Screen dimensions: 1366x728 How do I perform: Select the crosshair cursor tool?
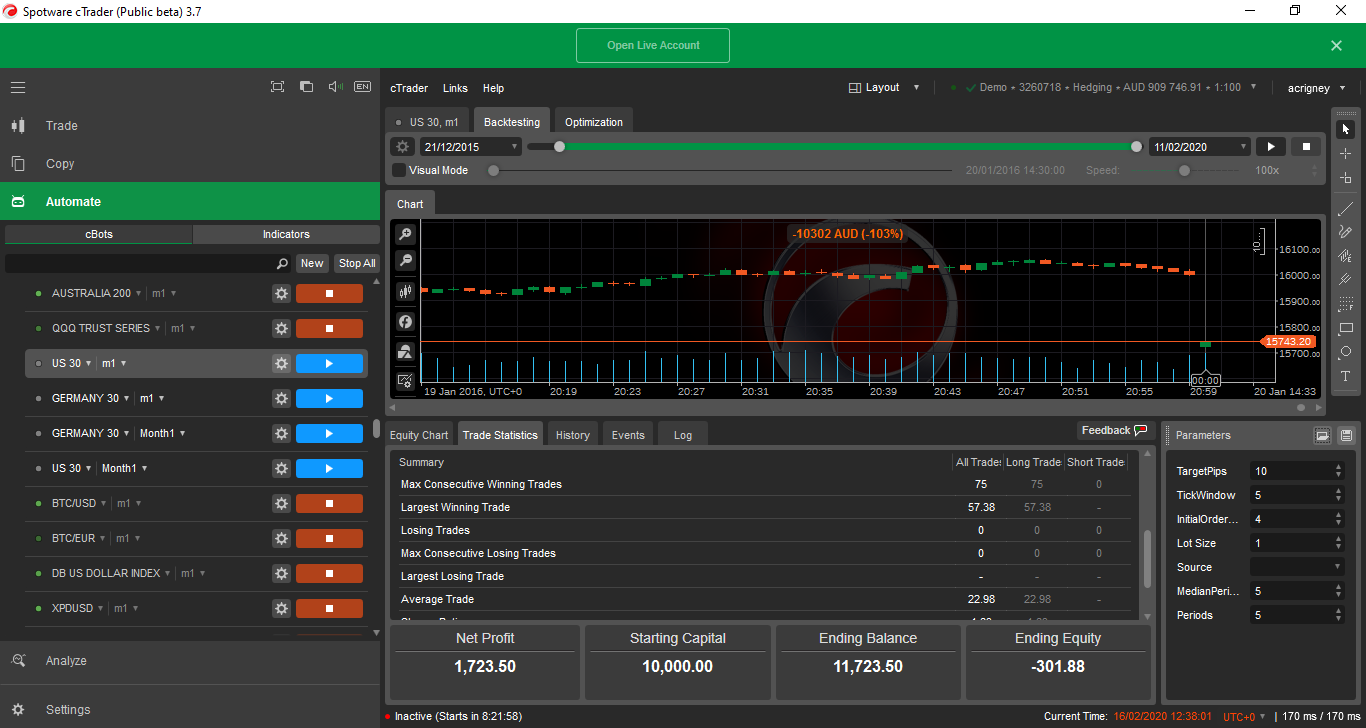click(x=1346, y=153)
